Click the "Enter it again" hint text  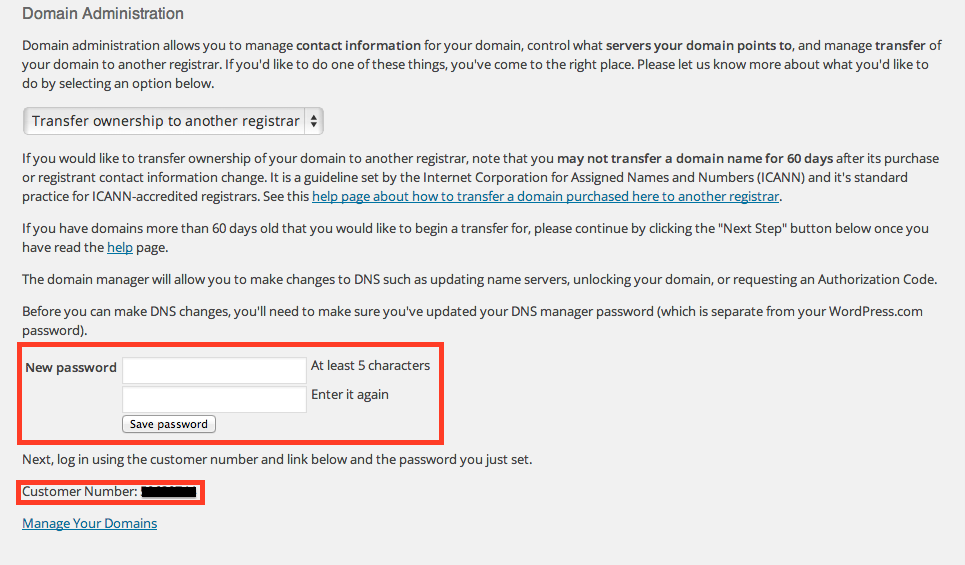click(x=350, y=394)
